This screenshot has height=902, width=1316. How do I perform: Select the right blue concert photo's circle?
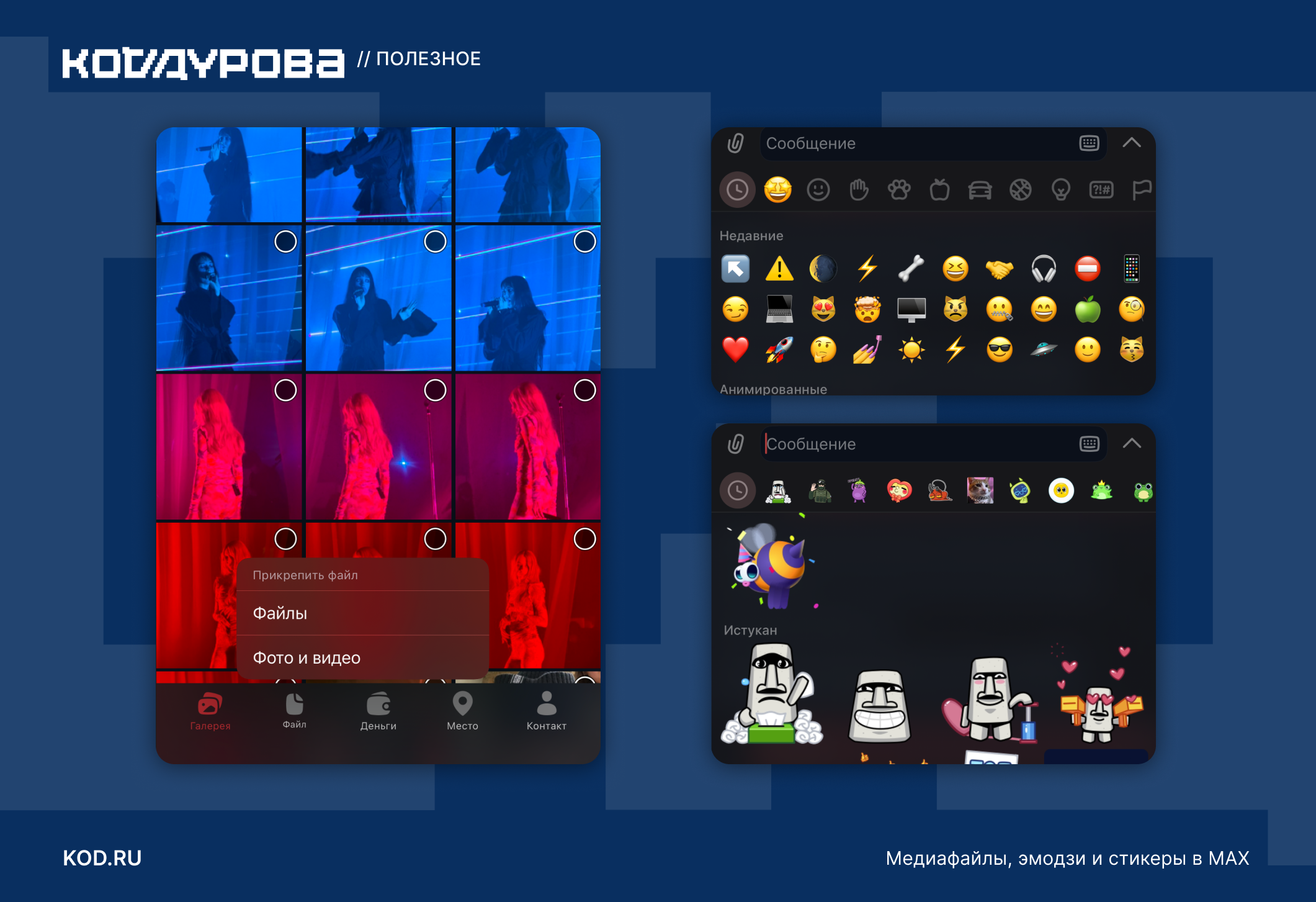click(584, 241)
